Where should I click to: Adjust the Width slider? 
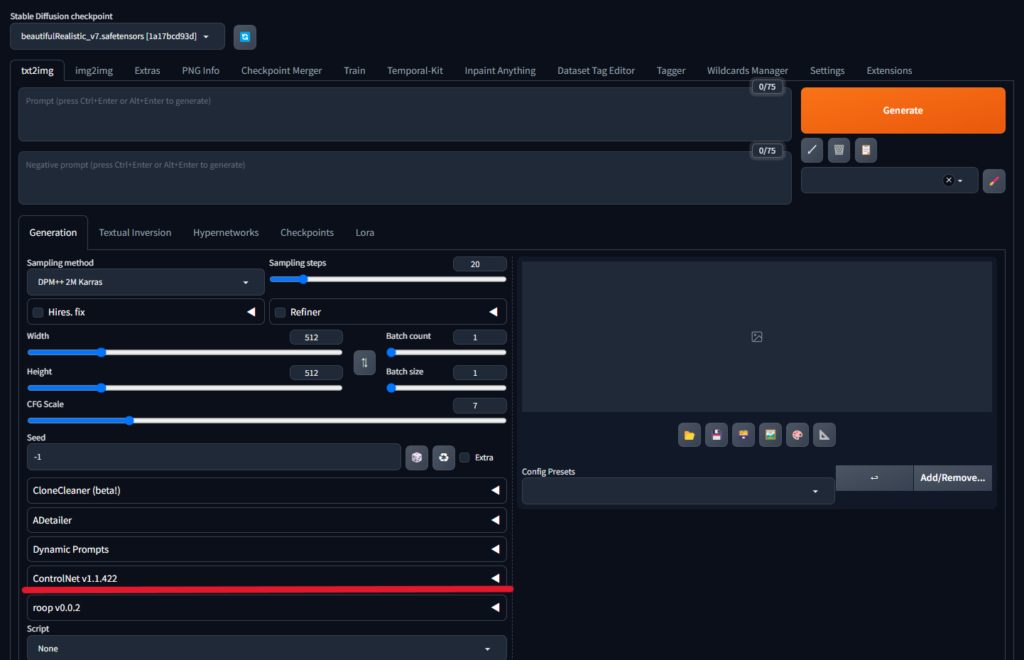point(185,353)
